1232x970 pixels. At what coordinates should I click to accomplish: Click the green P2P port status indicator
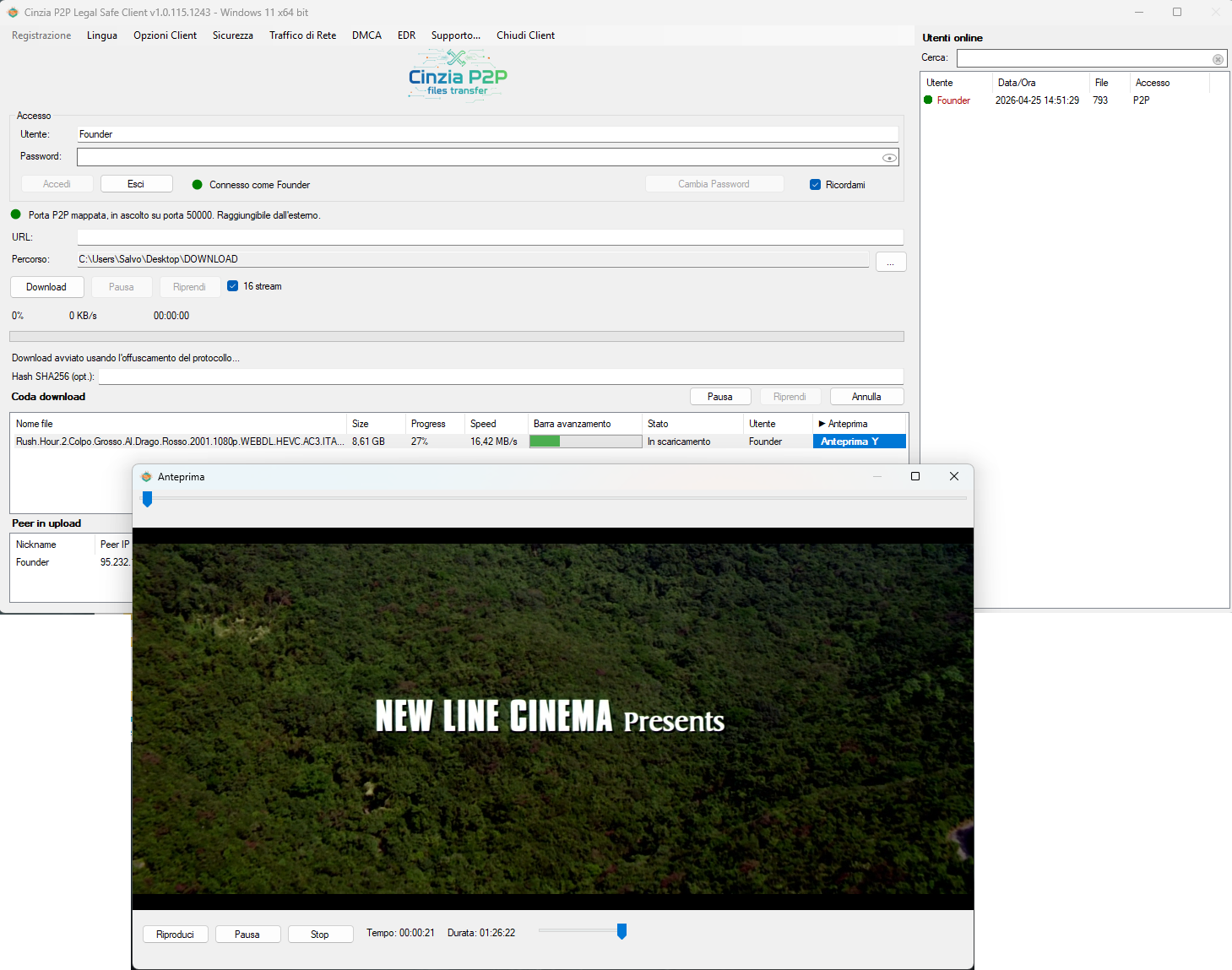coord(15,214)
